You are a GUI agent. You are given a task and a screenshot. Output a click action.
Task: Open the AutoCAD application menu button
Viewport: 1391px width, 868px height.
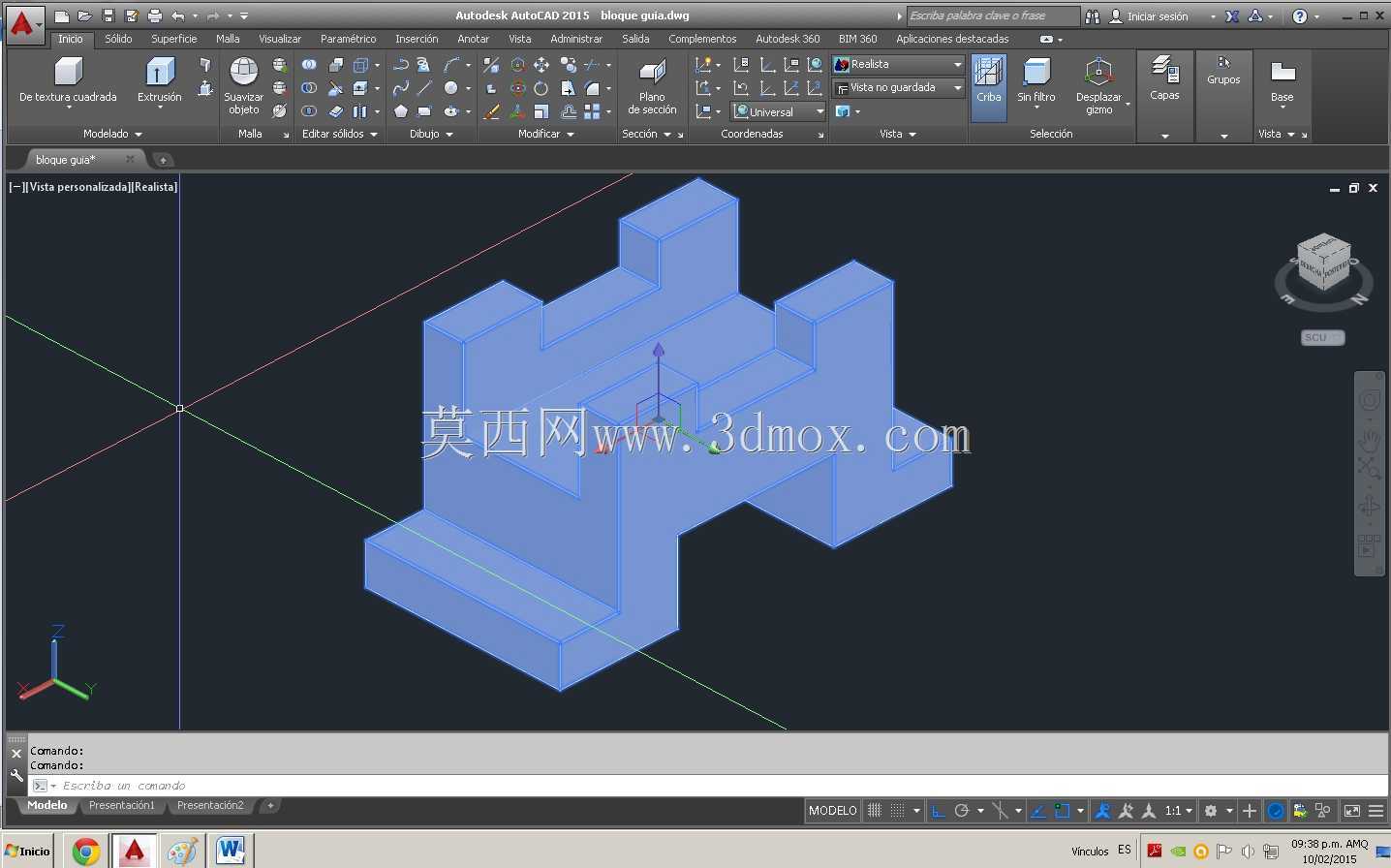(23, 24)
